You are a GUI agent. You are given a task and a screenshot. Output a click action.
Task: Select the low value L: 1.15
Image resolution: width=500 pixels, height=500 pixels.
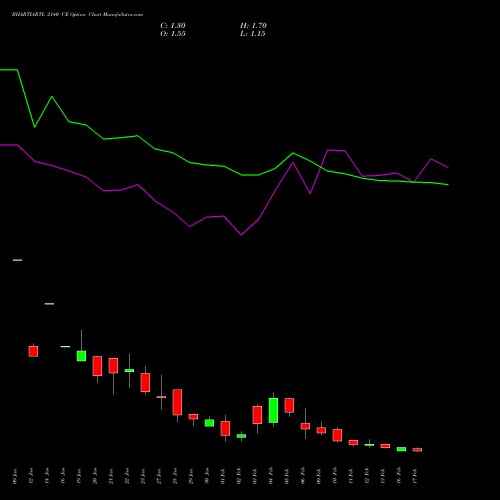[253, 34]
